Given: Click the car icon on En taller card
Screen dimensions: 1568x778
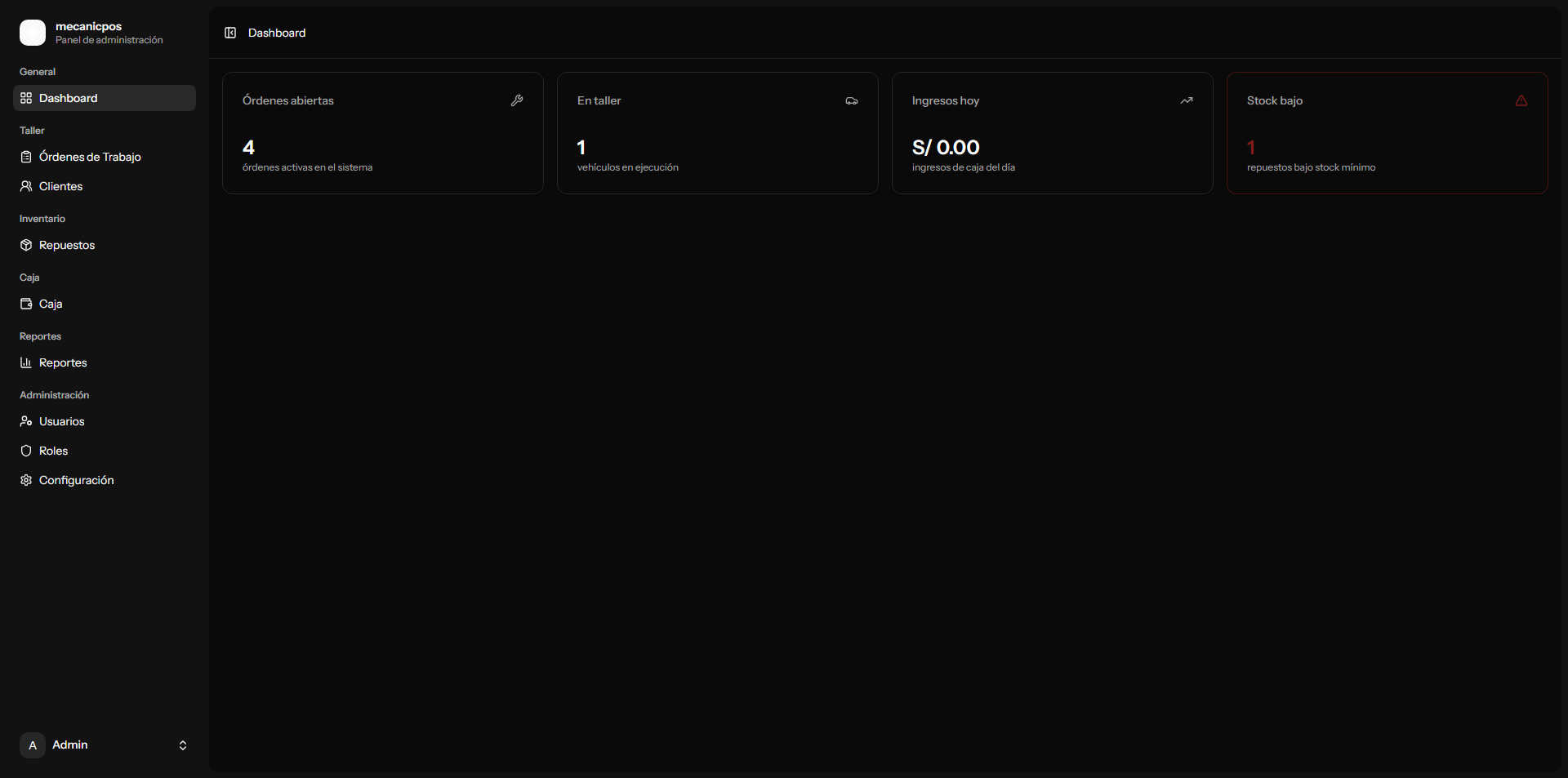Looking at the screenshot, I should click(852, 100).
